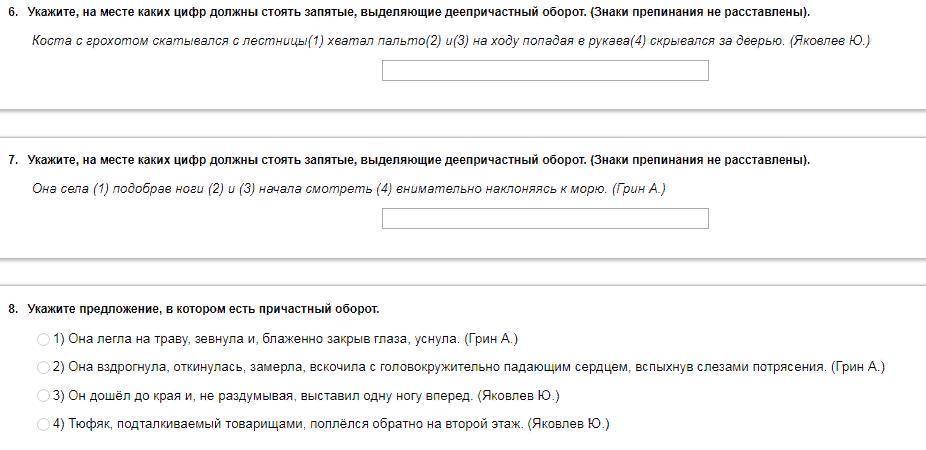Click question 6 instruction heading text

(x=418, y=12)
